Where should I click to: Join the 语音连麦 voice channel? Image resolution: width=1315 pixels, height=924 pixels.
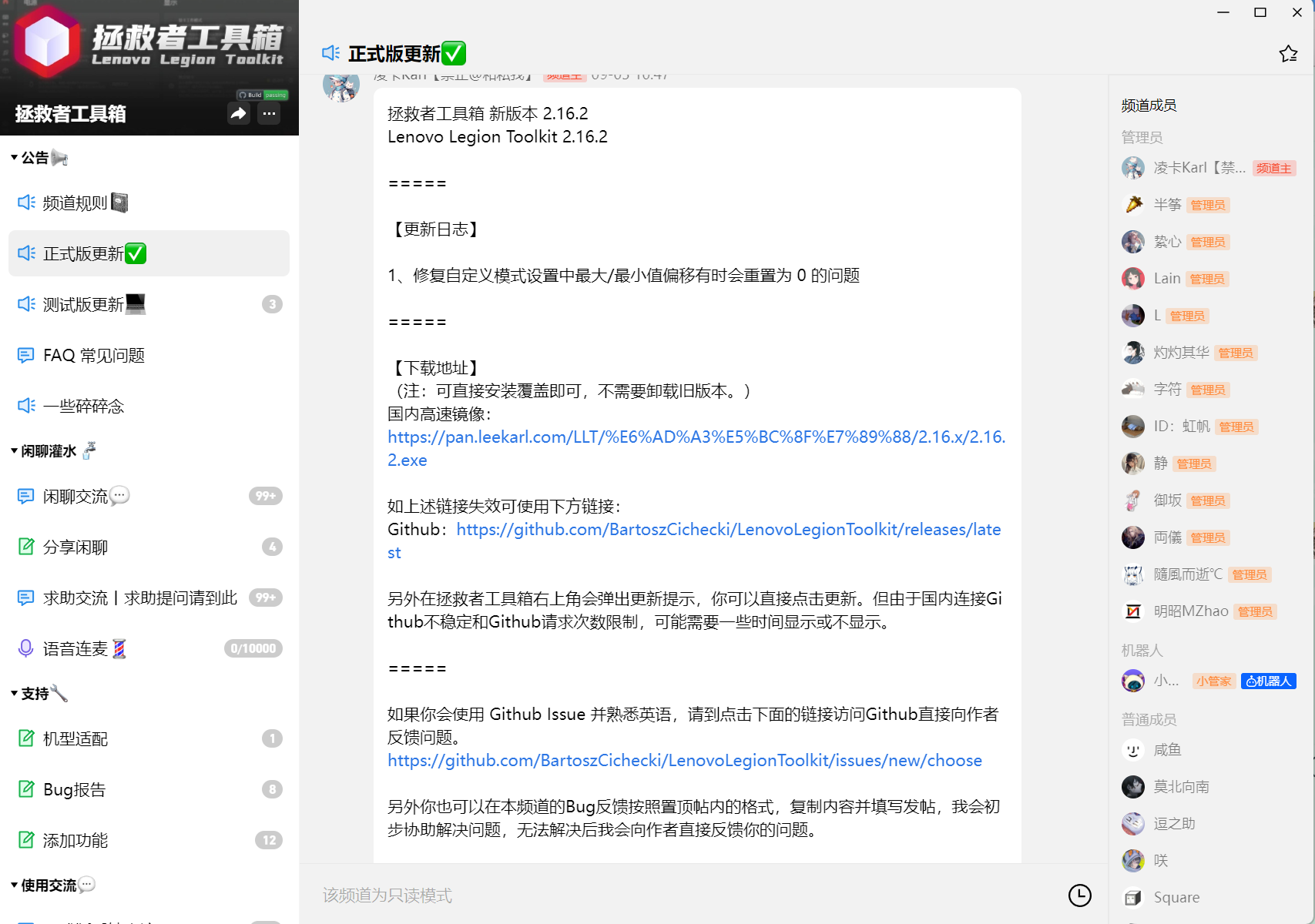coord(149,648)
